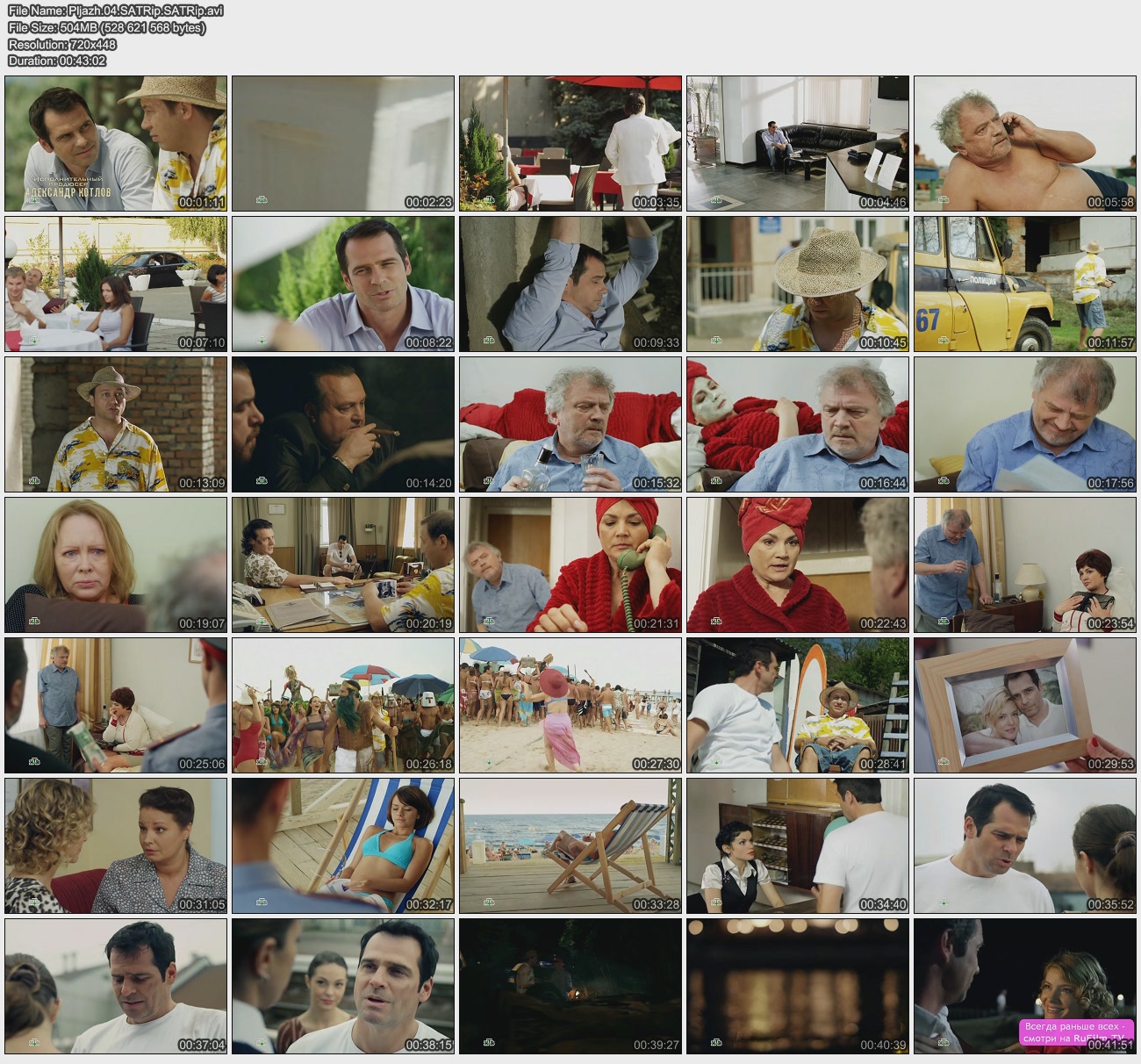Click the pink RuFilm TV banner
This screenshot has width=1141, height=1064.
coord(1073,1032)
